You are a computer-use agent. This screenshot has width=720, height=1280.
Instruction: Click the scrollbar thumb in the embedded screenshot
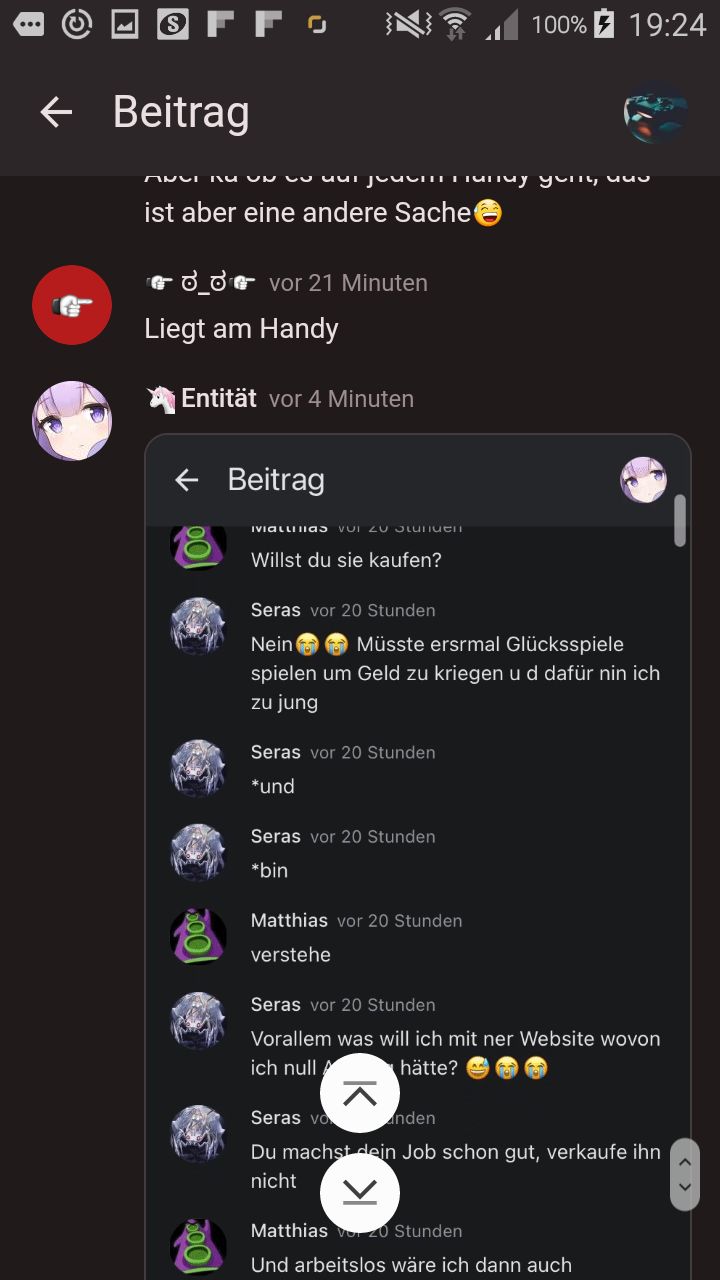point(680,521)
